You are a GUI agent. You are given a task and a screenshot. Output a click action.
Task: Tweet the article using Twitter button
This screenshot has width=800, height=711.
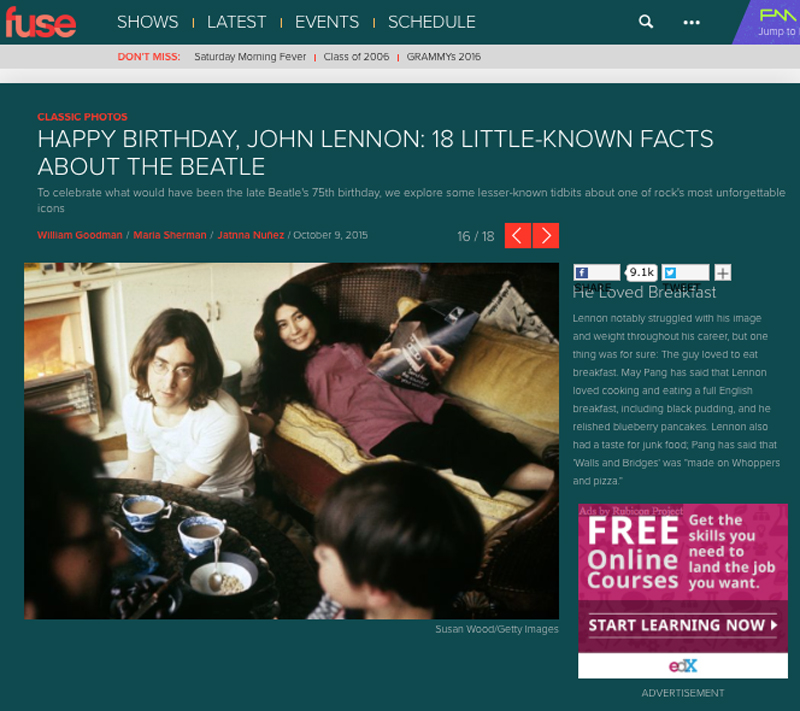click(x=685, y=273)
